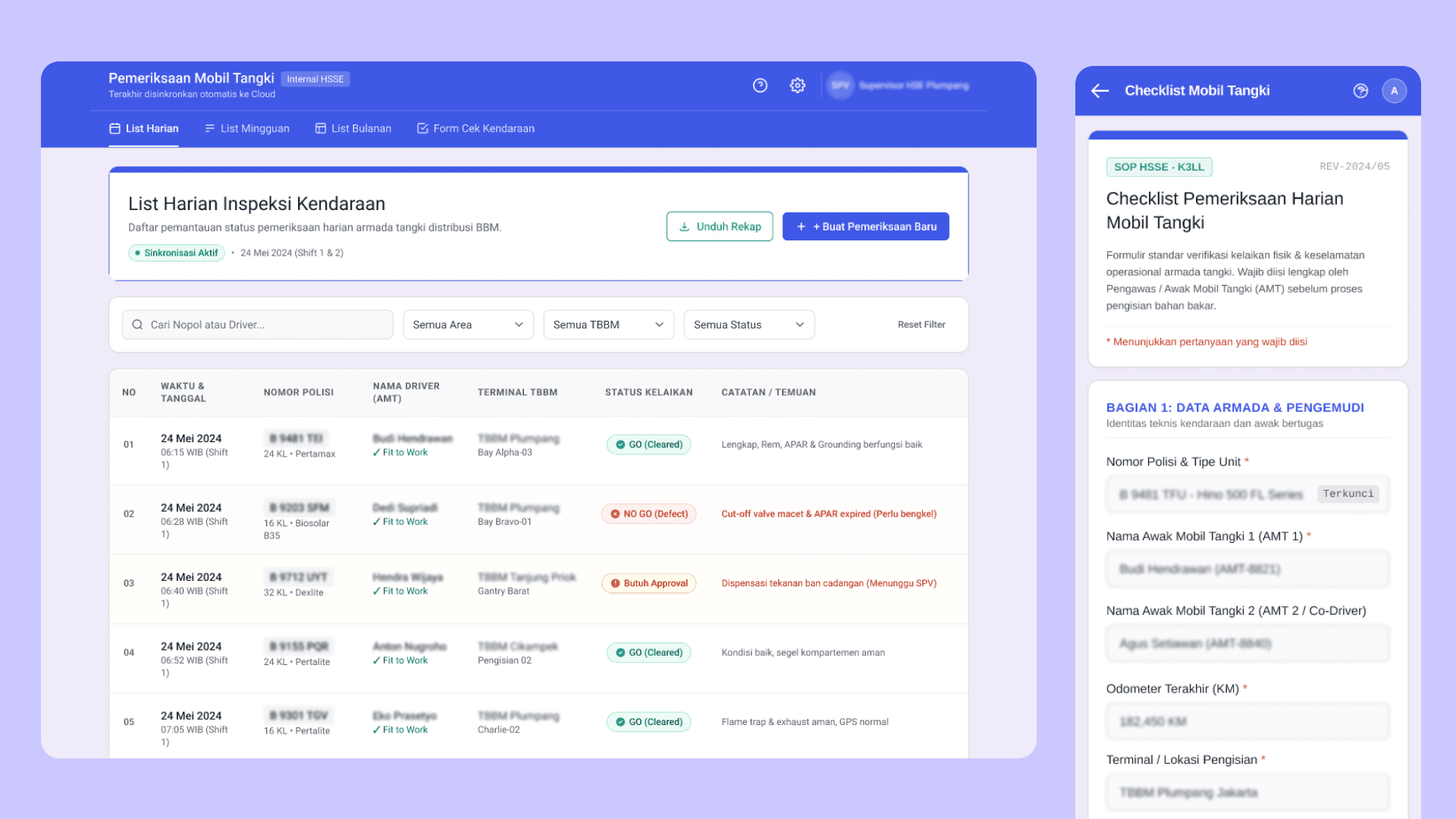
Task: Expand the Semua Area dropdown
Action: click(x=469, y=325)
